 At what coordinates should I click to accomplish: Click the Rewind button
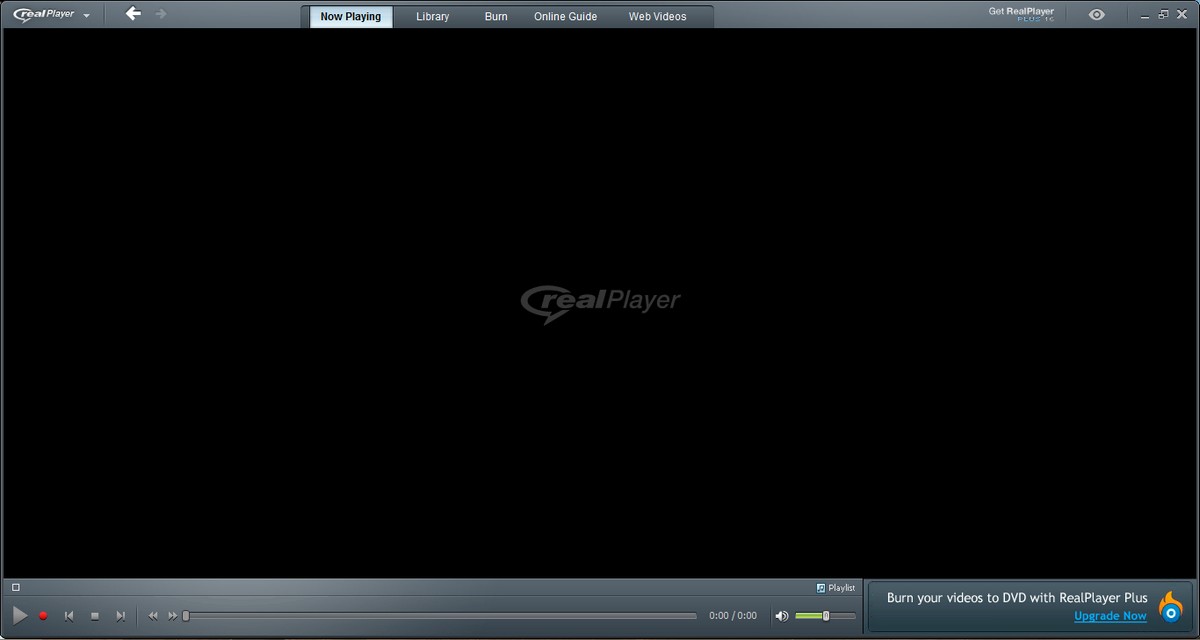click(153, 616)
